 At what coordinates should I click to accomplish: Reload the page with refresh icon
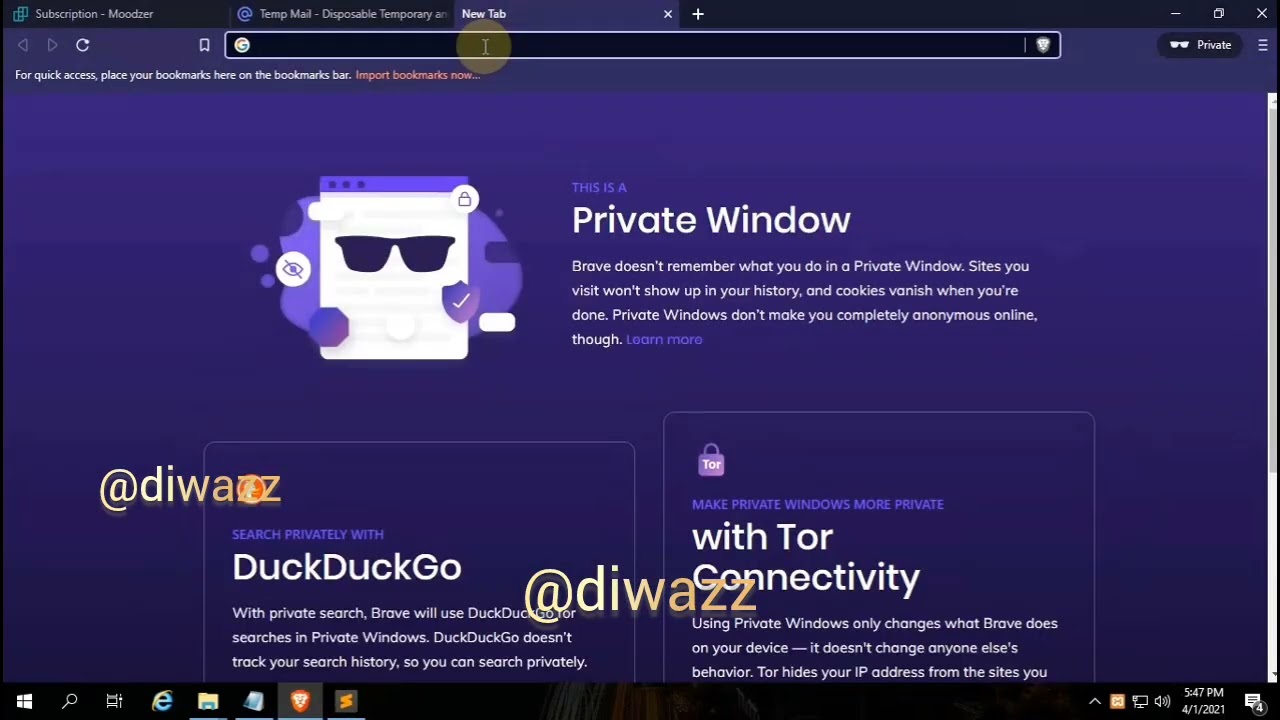coord(83,45)
